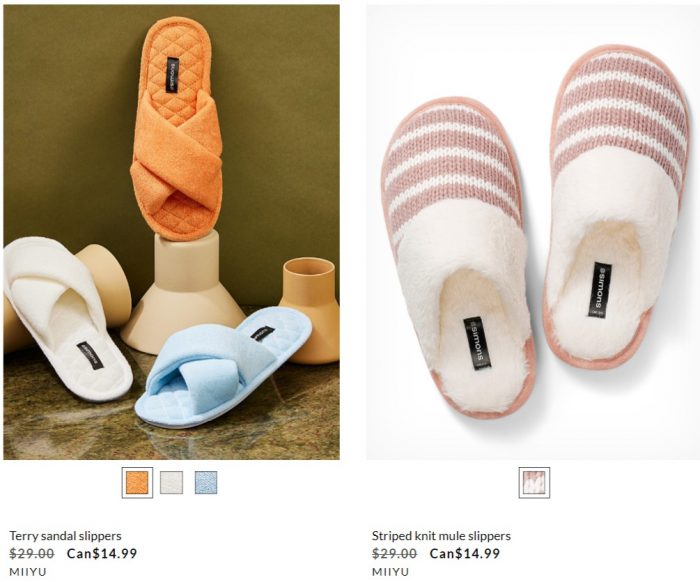Click the Simons label inside the right mule slipper

[x=600, y=290]
